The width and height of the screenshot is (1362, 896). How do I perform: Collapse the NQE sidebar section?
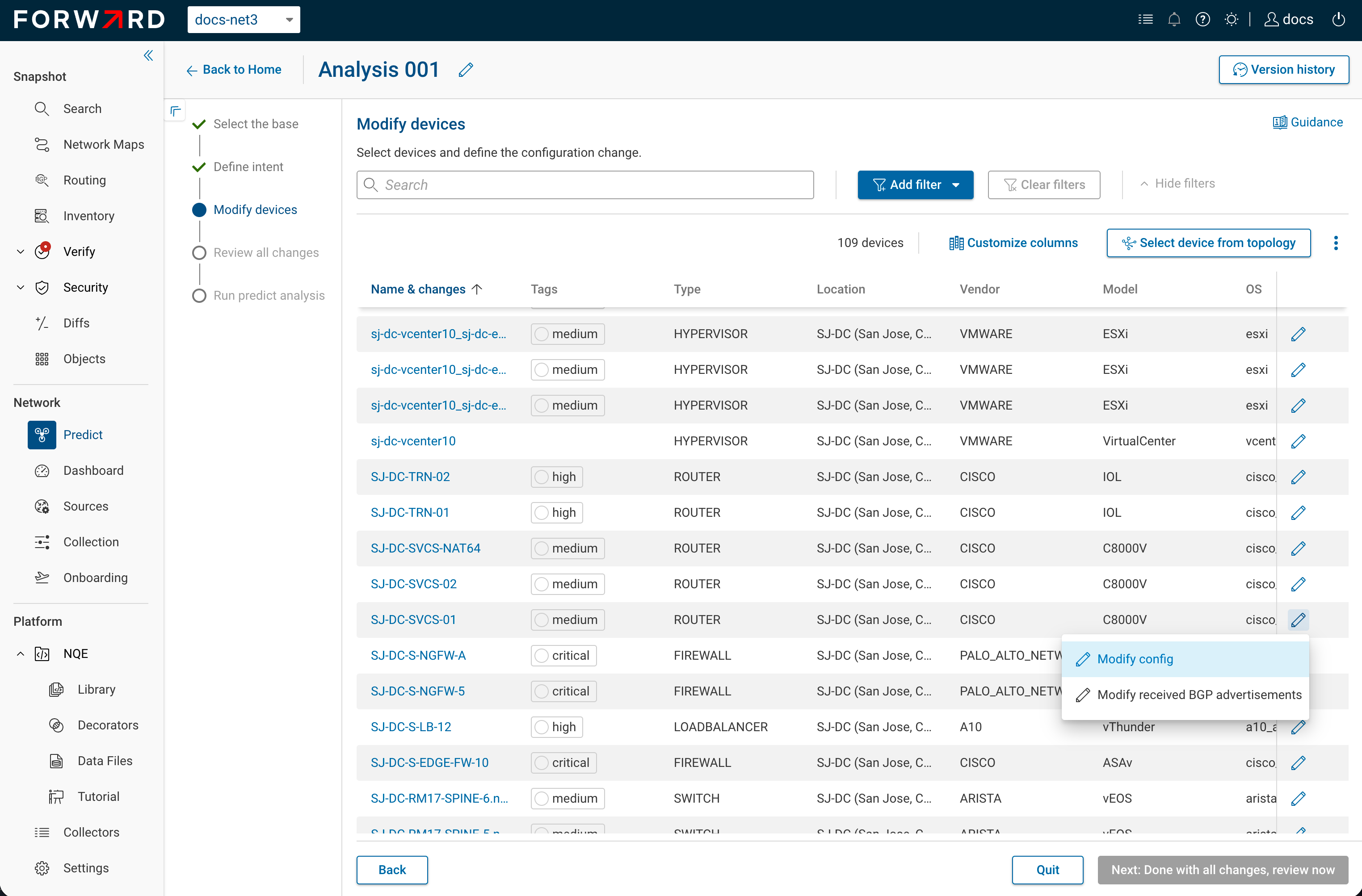click(x=21, y=654)
